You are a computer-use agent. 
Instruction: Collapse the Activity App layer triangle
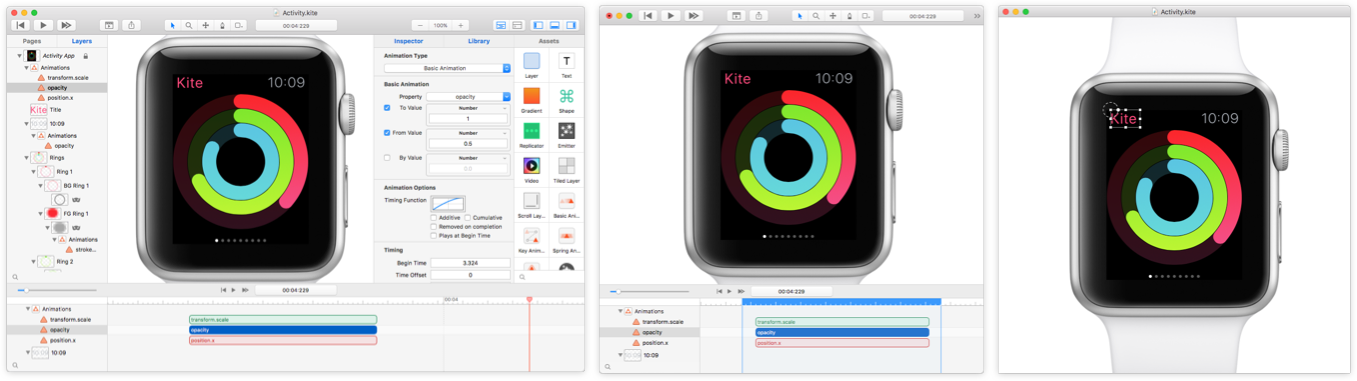point(19,56)
